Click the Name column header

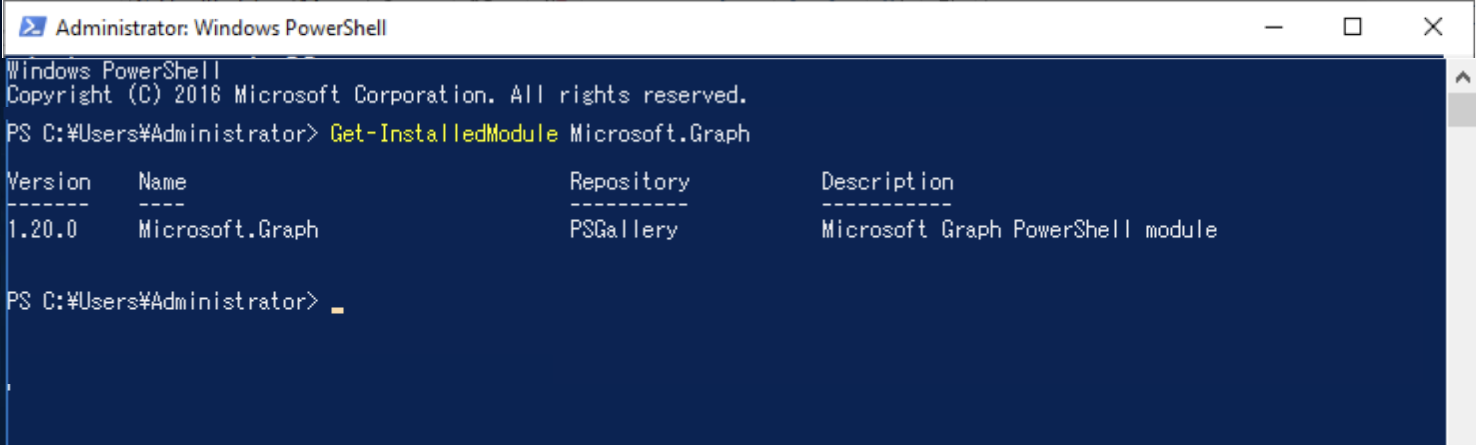coord(163,182)
